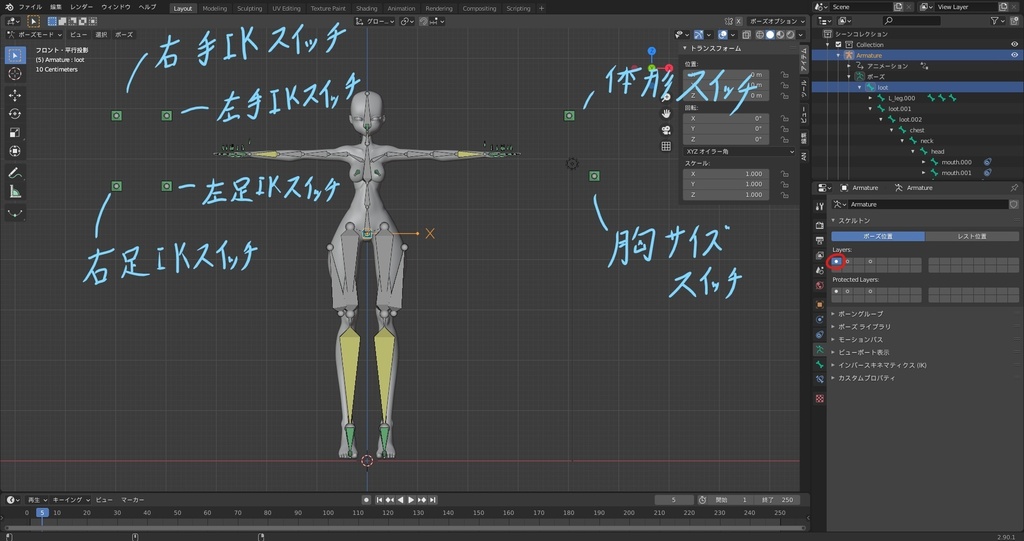This screenshot has width=1024, height=541.
Task: Click the ポーズ位置 button
Action: (x=878, y=236)
